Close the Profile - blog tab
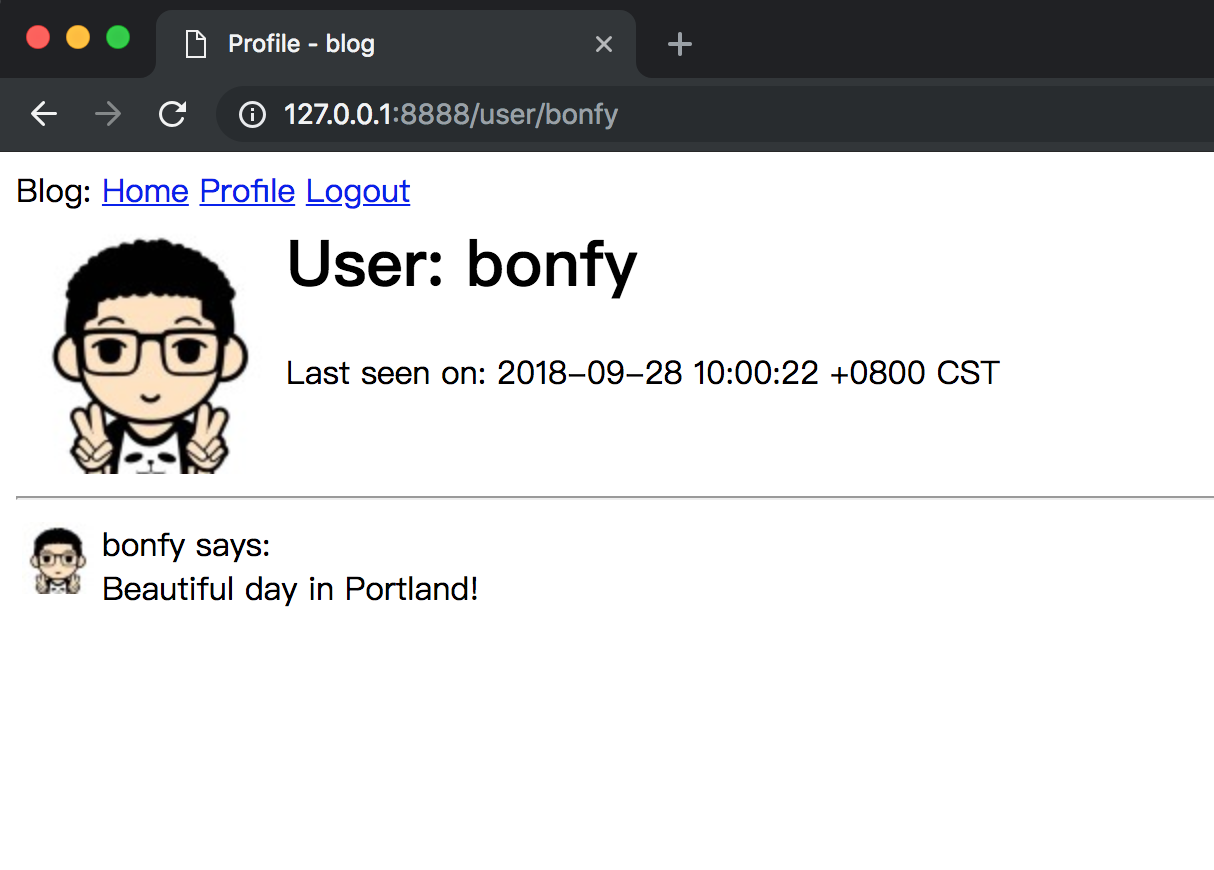This screenshot has height=870, width=1214. (x=603, y=44)
